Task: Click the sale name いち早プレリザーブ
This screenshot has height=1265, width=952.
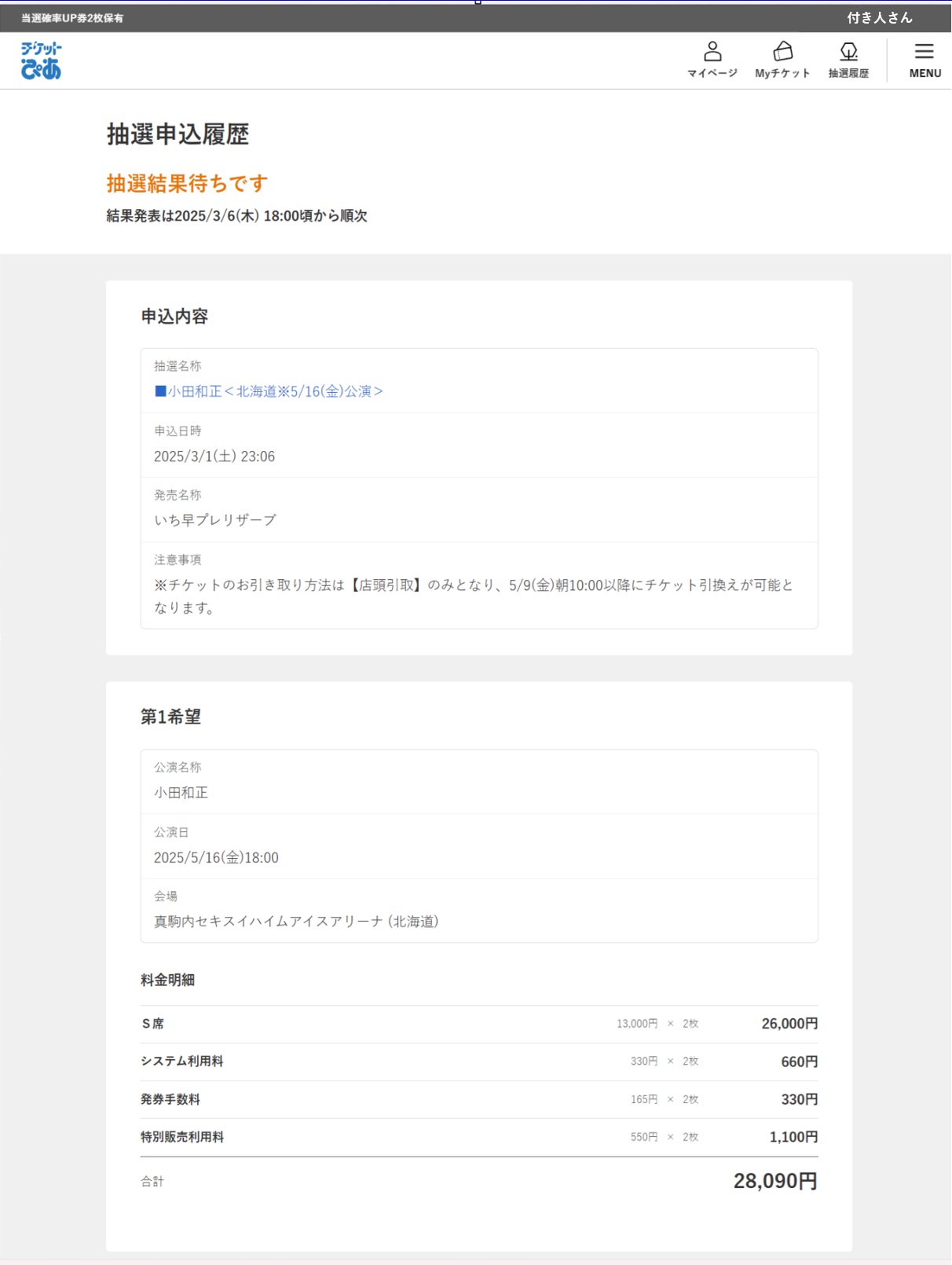Action: [x=215, y=520]
